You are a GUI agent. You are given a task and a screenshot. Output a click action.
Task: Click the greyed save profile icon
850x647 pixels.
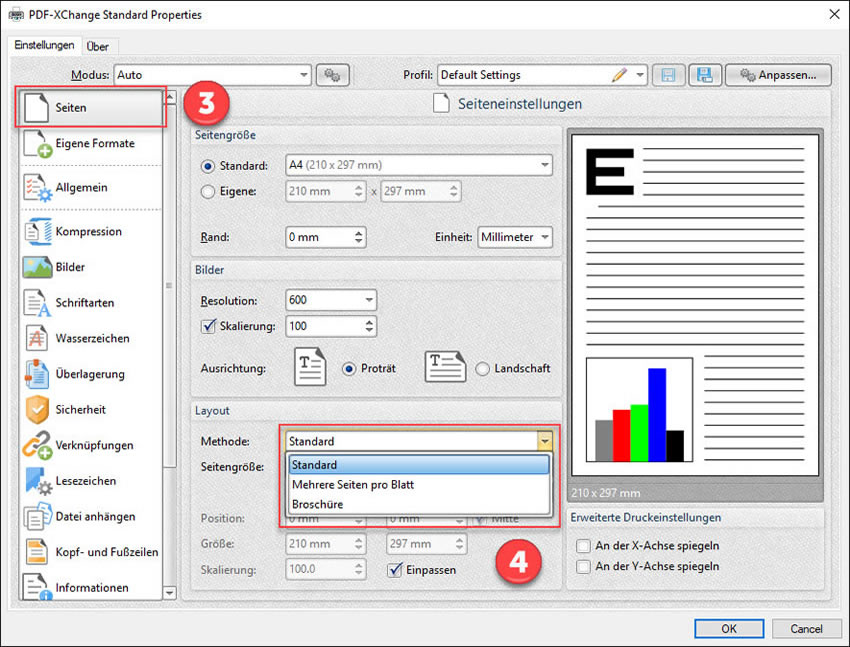pyautogui.click(x=668, y=75)
